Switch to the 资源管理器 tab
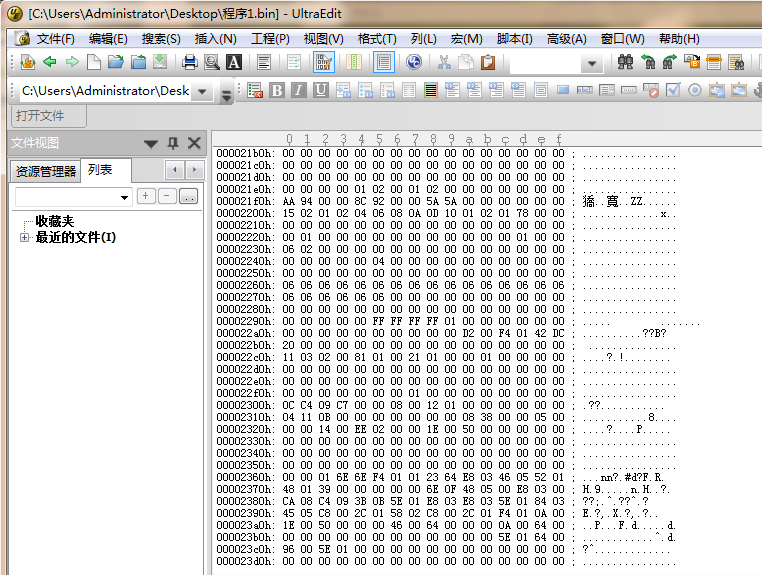This screenshot has height=575, width=762. click(x=46, y=171)
